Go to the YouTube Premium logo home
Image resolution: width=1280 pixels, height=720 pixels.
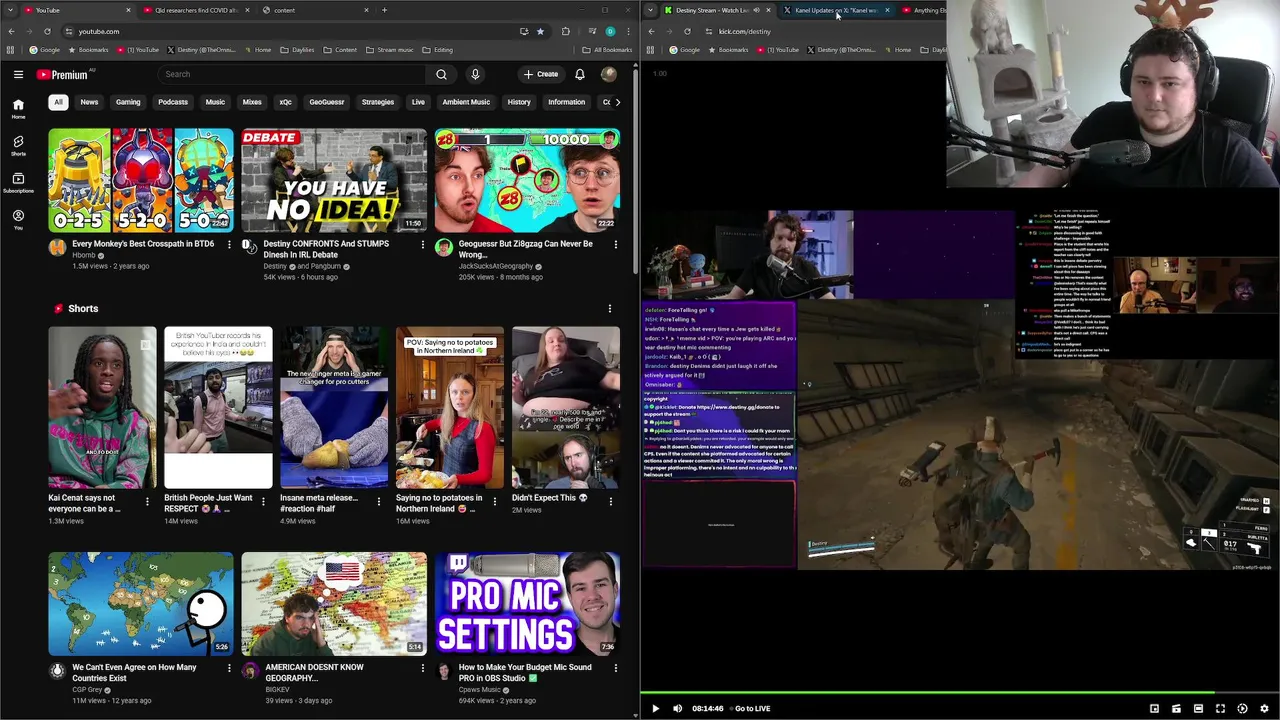pyautogui.click(x=62, y=74)
